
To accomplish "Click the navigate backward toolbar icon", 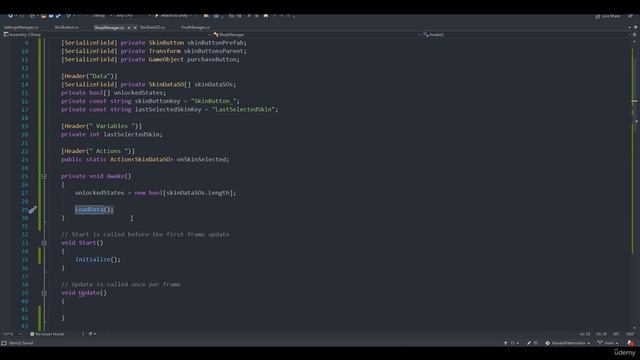I will (x=10, y=16).
